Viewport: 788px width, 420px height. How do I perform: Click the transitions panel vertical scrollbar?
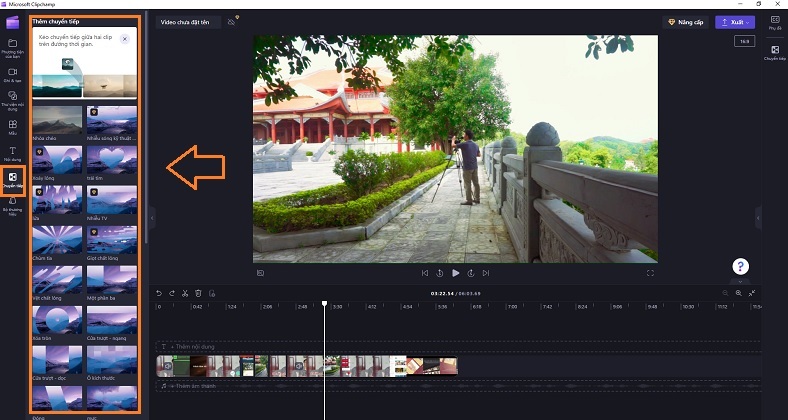pos(146,128)
